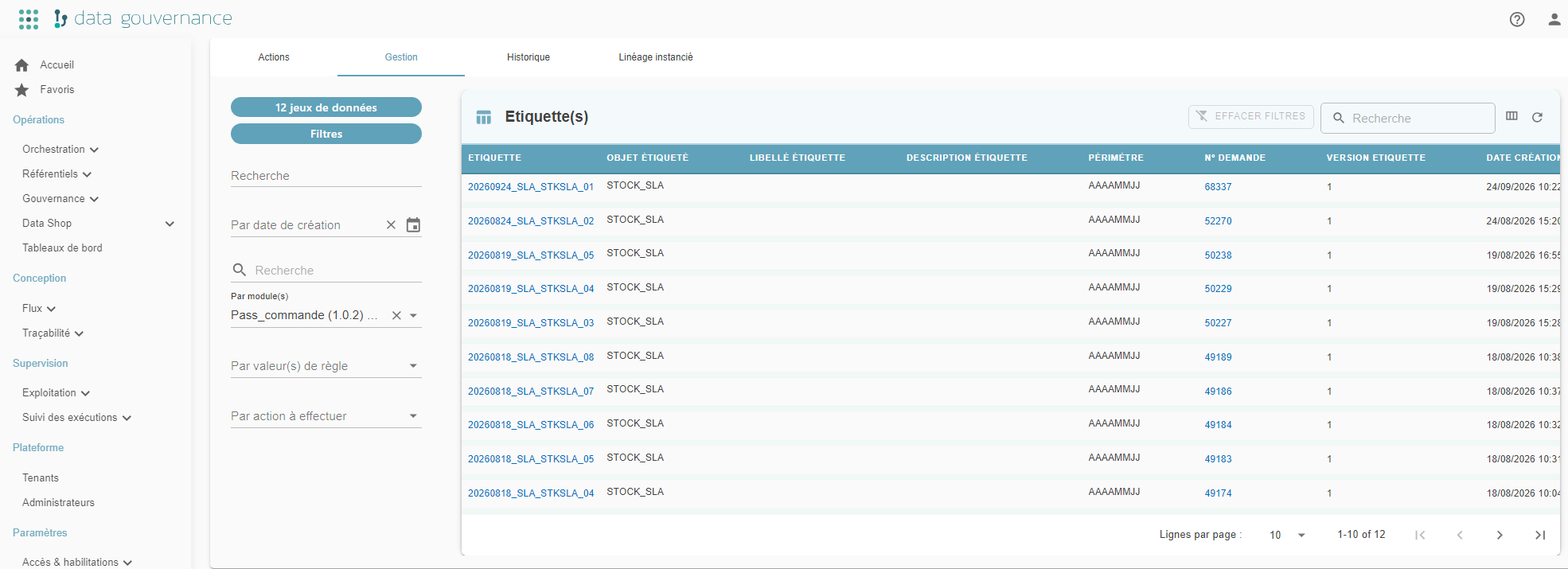This screenshot has height=569, width=1568.
Task: Sort by the N° DEMANDE column header
Action: click(1235, 158)
